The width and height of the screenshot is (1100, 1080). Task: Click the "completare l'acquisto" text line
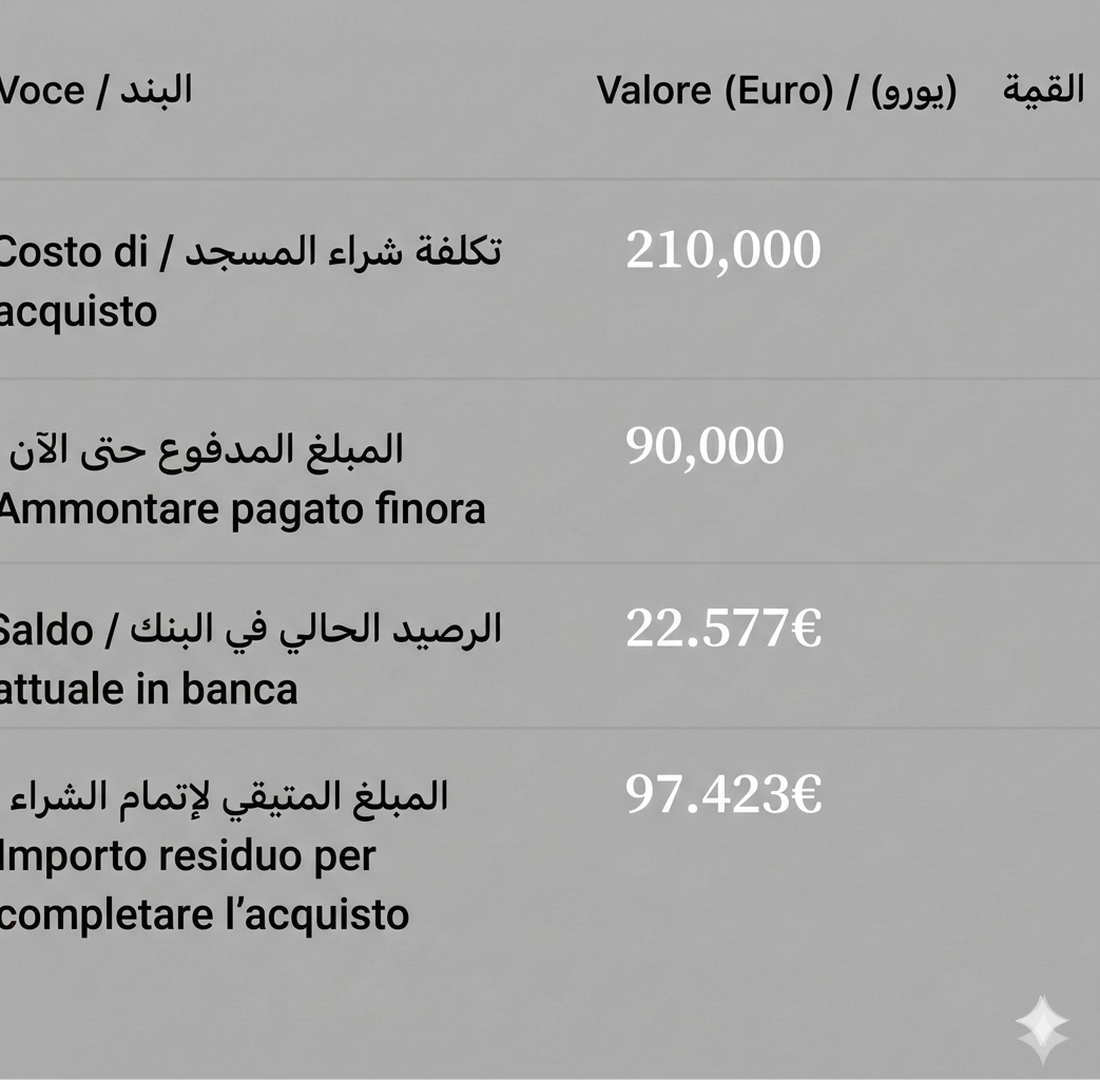pos(204,916)
